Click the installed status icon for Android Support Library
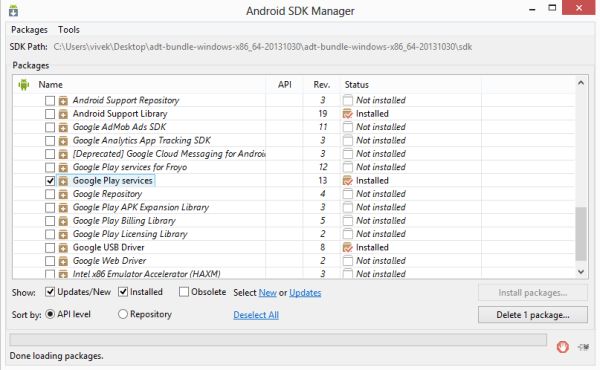 [x=347, y=114]
